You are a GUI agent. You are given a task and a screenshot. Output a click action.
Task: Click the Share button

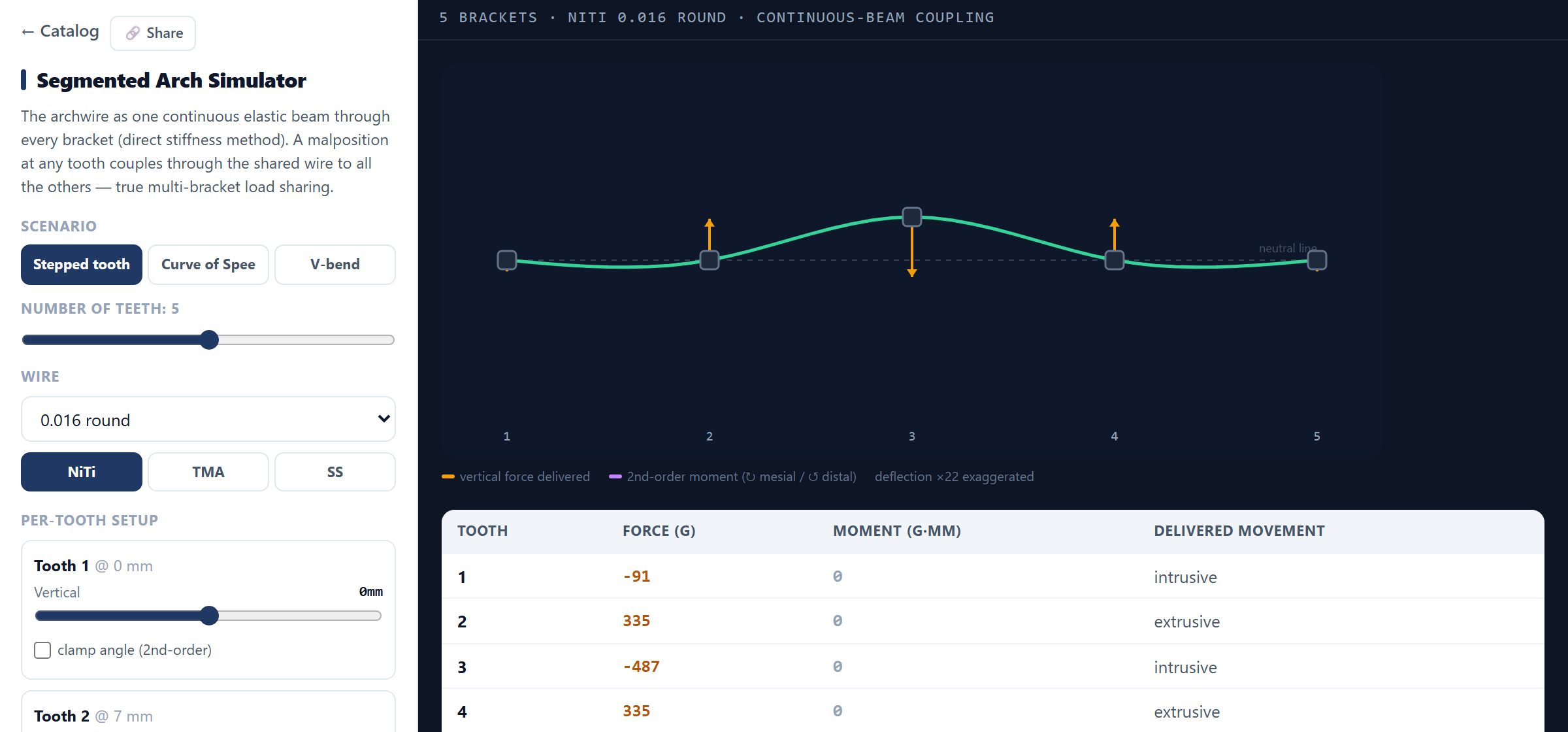(x=153, y=33)
